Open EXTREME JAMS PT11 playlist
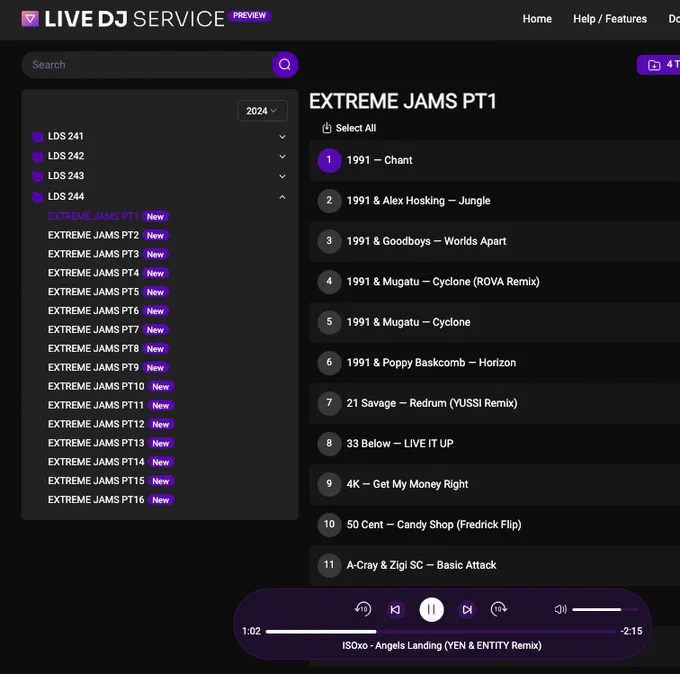 (x=96, y=406)
